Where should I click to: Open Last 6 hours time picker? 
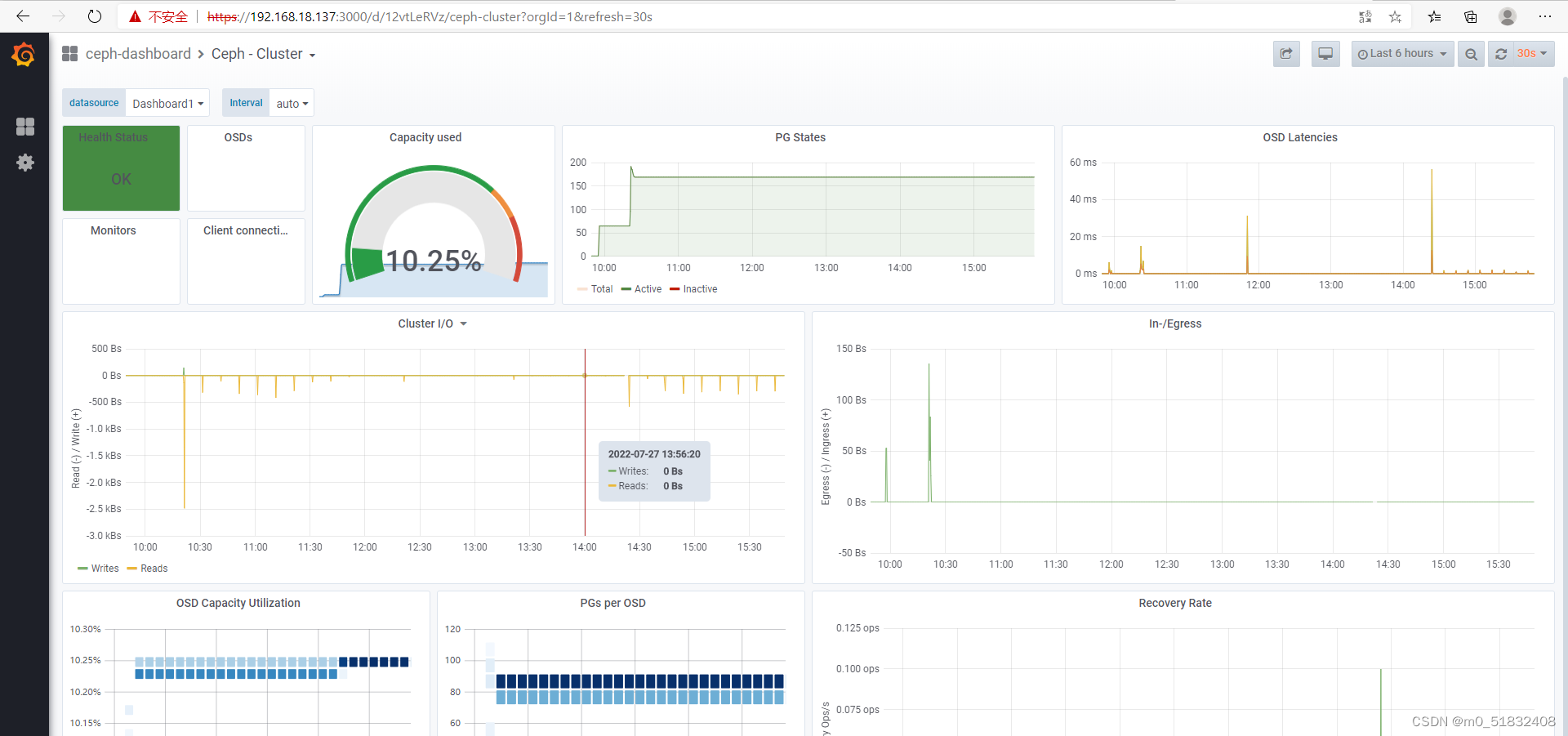(x=1402, y=54)
